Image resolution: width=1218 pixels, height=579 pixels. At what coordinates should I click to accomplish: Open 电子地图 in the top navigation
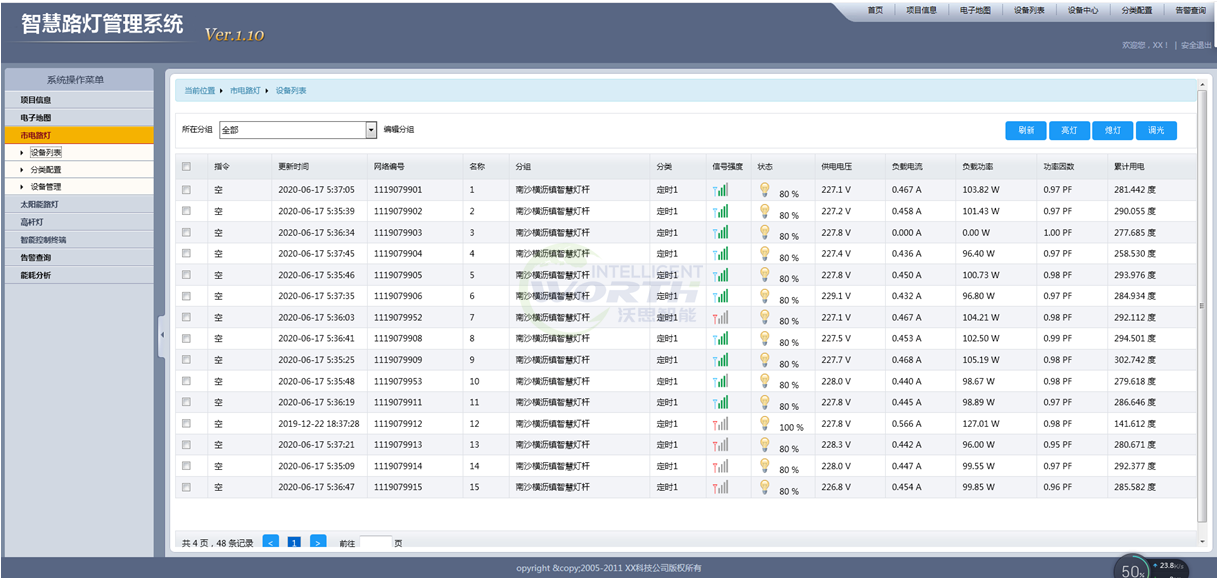point(974,10)
